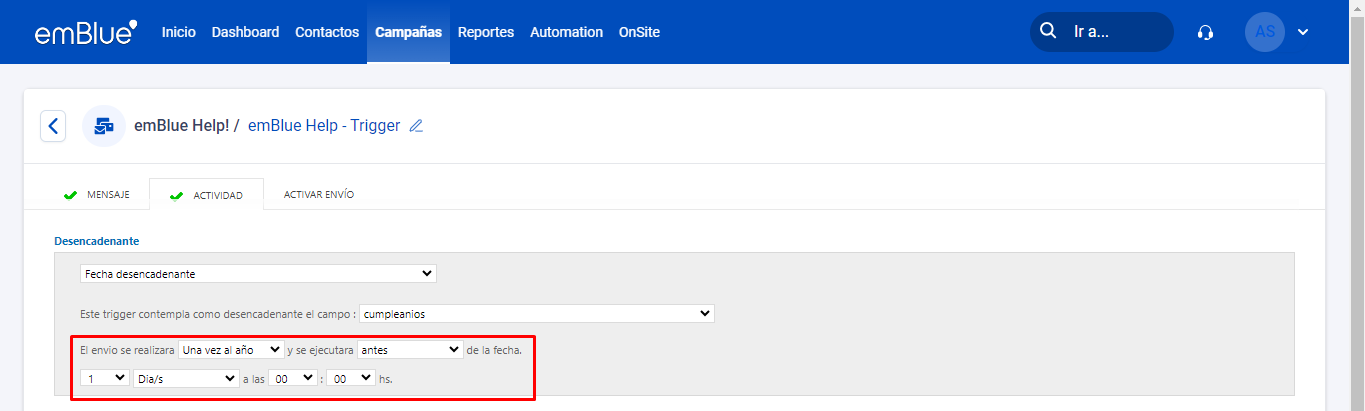The width and height of the screenshot is (1365, 411).
Task: Open the 'cumpleanios' field dropdown
Action: [x=537, y=314]
